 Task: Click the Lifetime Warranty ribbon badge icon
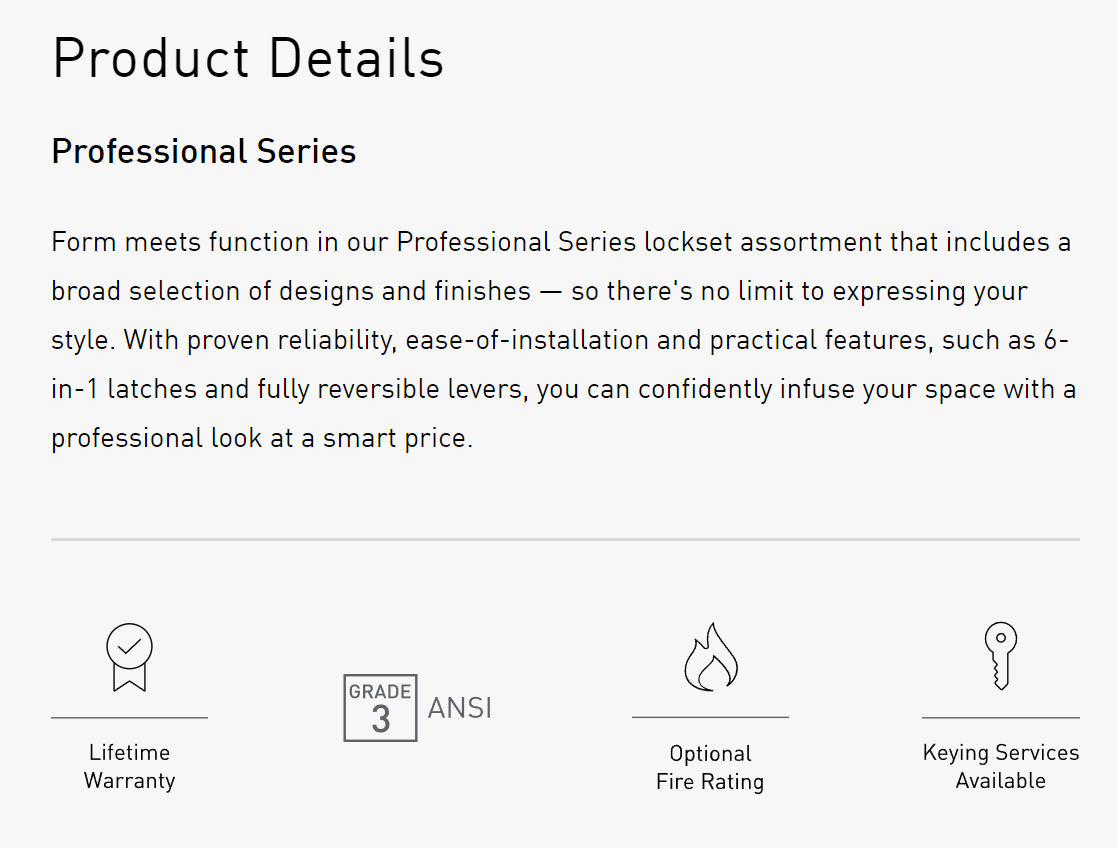(x=130, y=657)
